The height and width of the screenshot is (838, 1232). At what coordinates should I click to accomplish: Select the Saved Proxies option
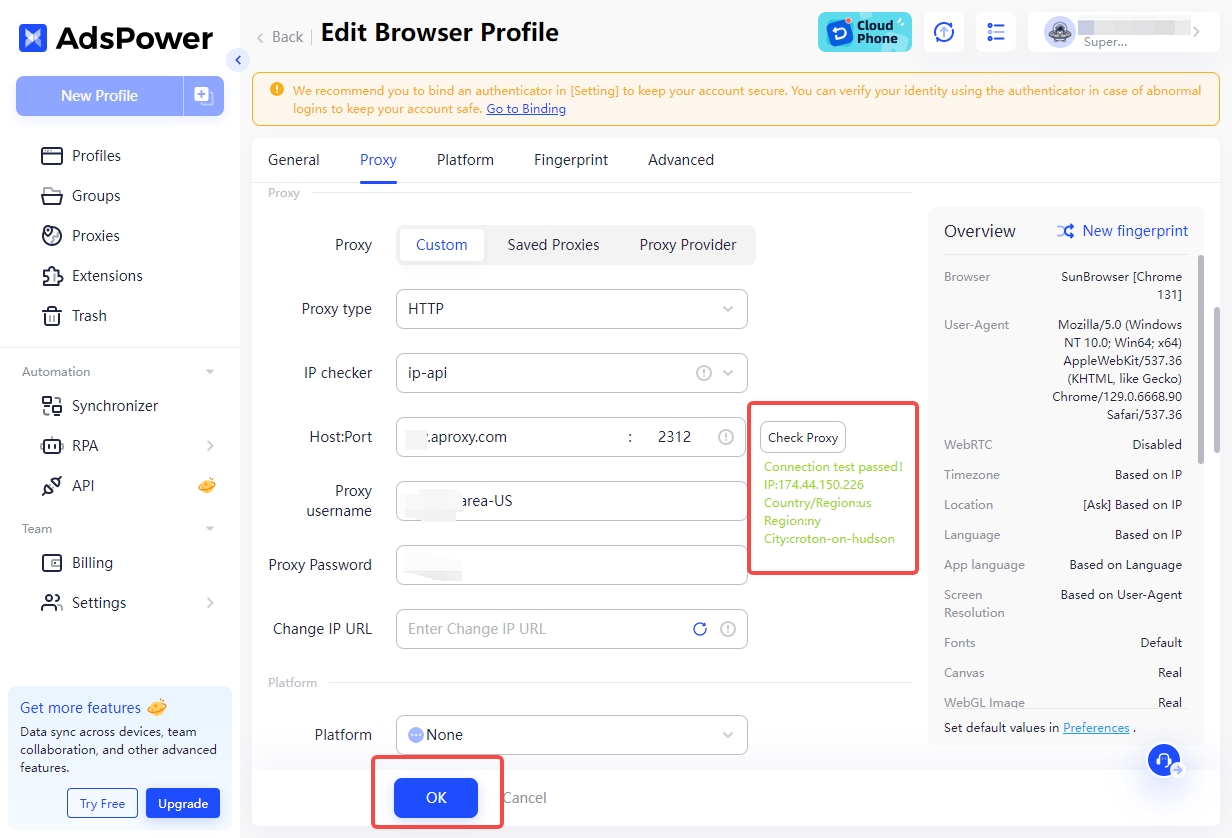coord(553,245)
